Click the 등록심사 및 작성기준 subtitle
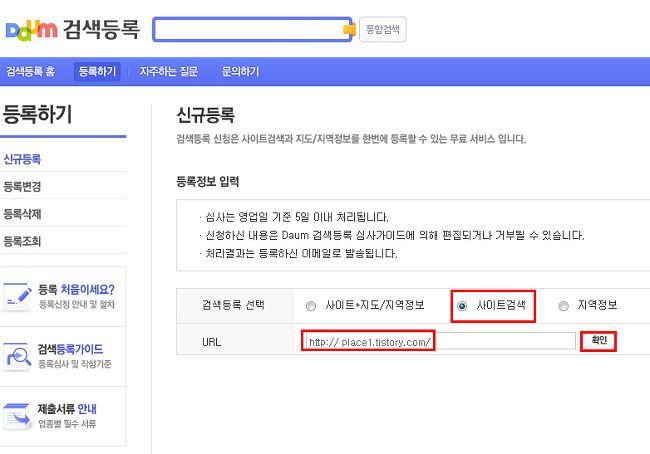The image size is (650, 454). point(75,364)
